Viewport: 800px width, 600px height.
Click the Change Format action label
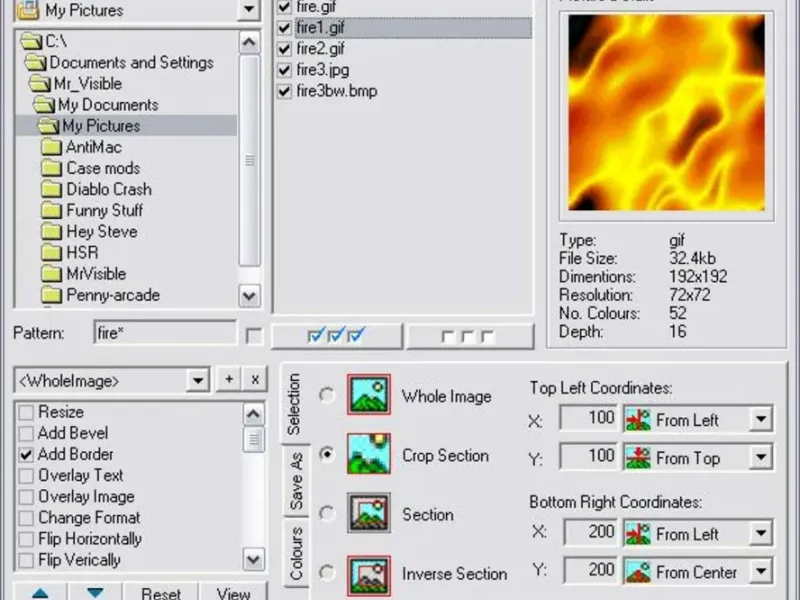[89, 518]
